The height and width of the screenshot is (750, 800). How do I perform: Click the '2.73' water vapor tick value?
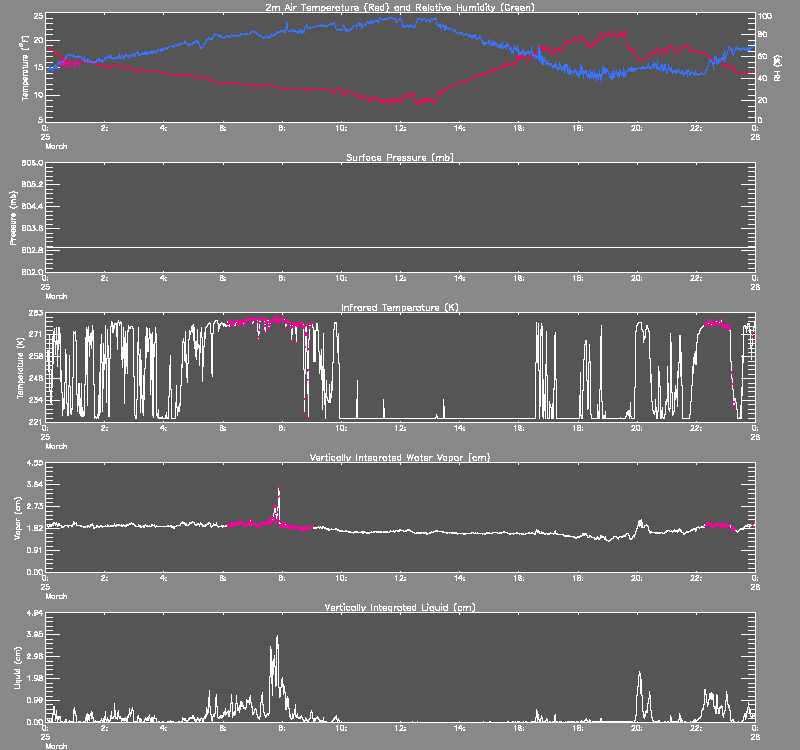(x=35, y=506)
